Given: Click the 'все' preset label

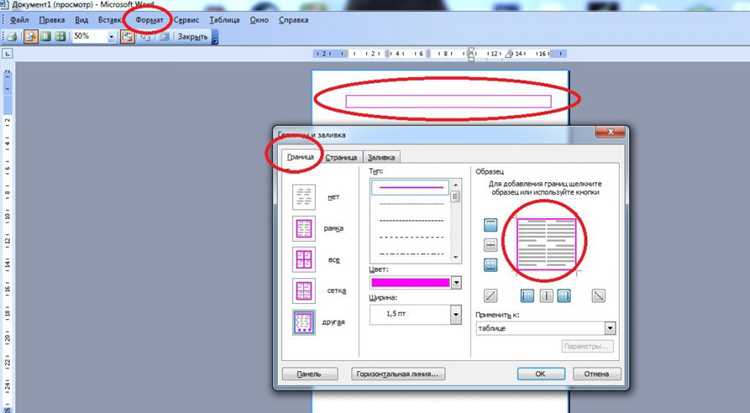Looking at the screenshot, I should [333, 260].
